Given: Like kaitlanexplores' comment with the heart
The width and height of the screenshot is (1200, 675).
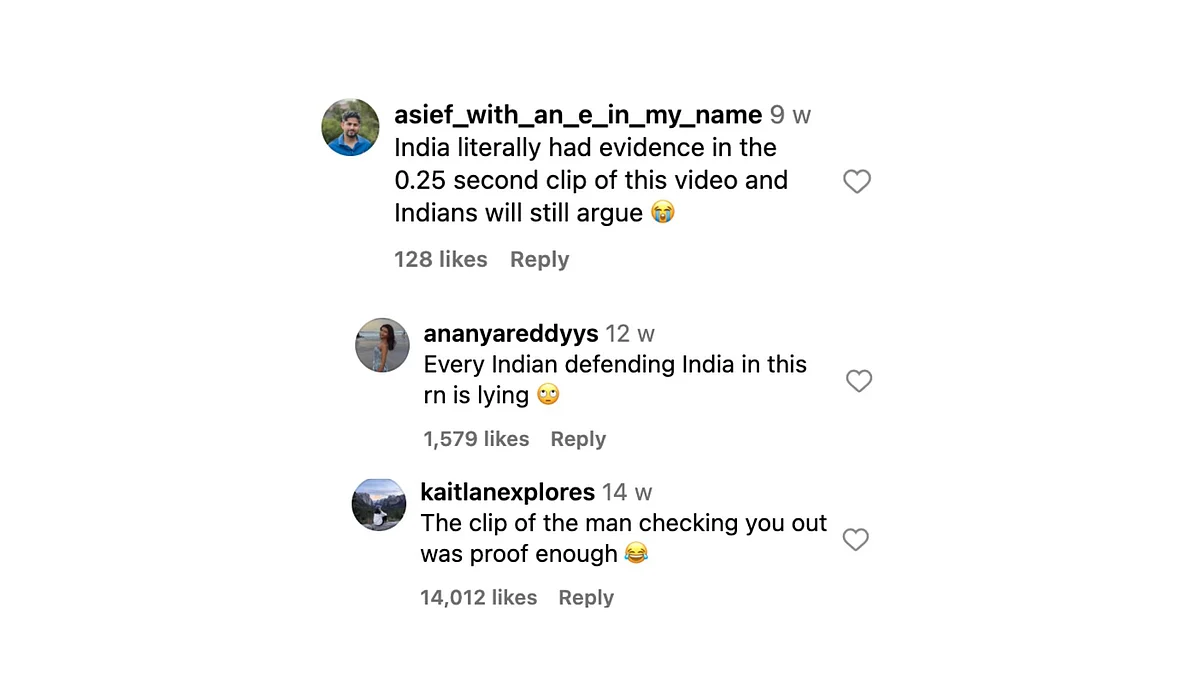Looking at the screenshot, I should tap(855, 540).
